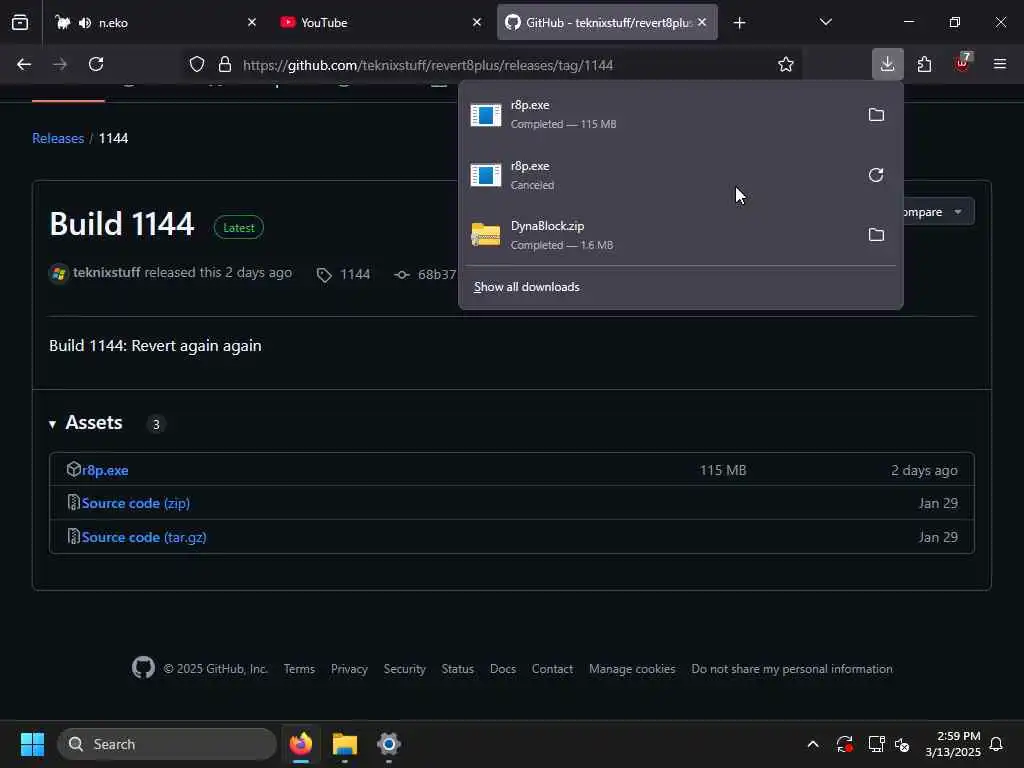The height and width of the screenshot is (768, 1024).
Task: Click the teknixstuff avatar image
Action: (x=59, y=273)
